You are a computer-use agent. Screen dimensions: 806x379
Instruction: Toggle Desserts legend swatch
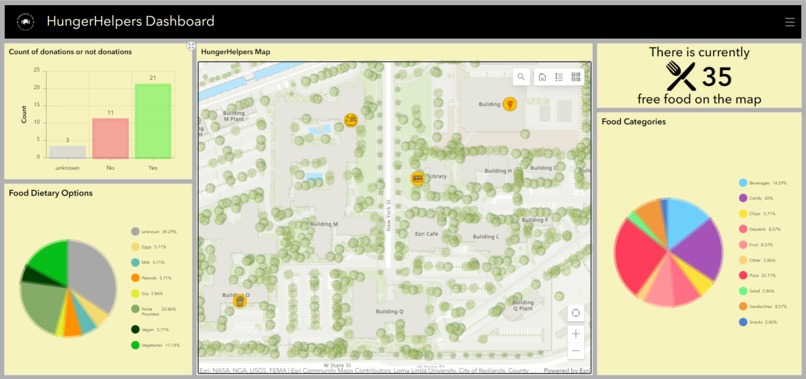click(x=743, y=229)
